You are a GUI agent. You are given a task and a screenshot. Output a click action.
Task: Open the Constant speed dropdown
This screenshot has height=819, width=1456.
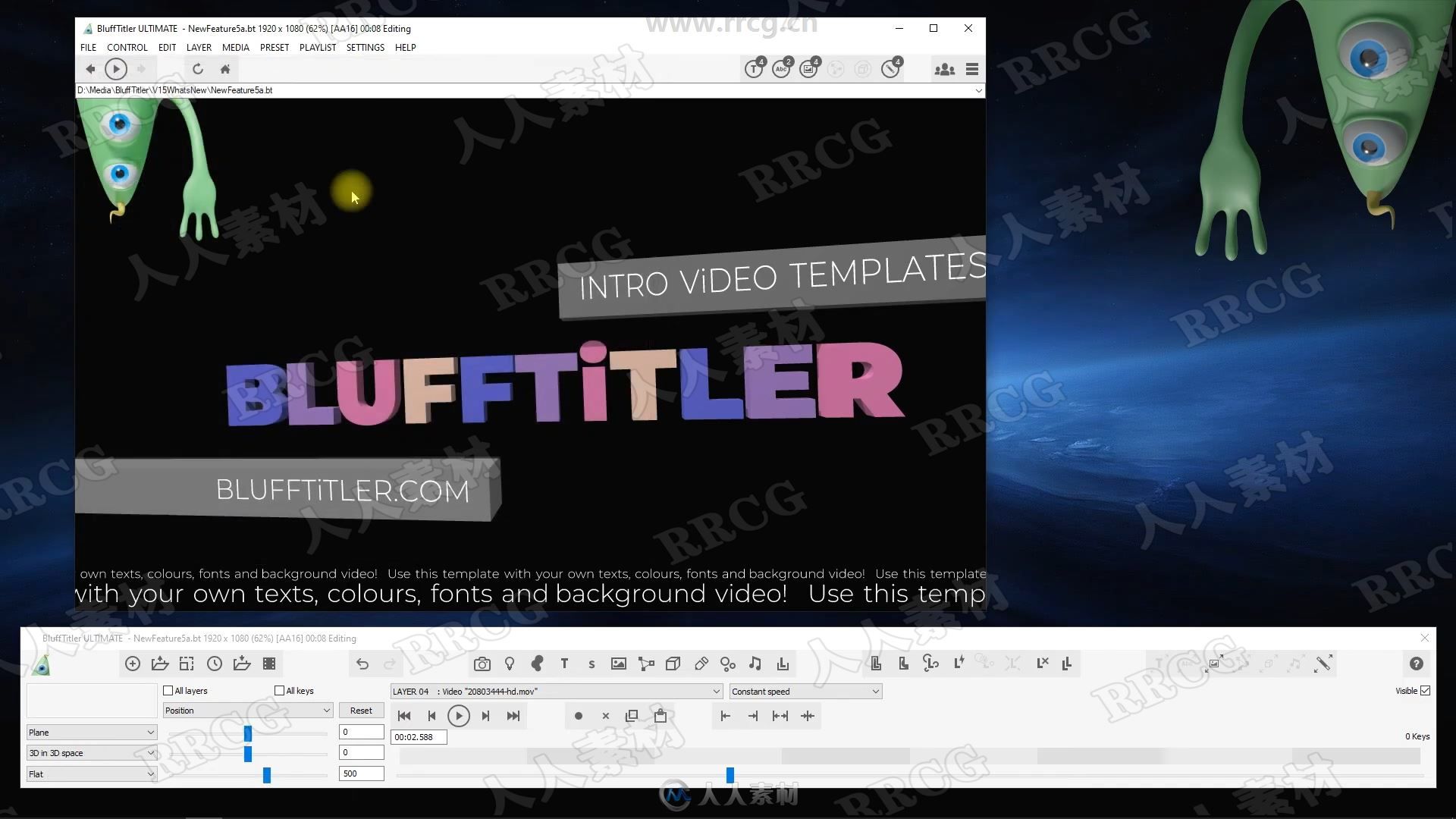(x=805, y=692)
